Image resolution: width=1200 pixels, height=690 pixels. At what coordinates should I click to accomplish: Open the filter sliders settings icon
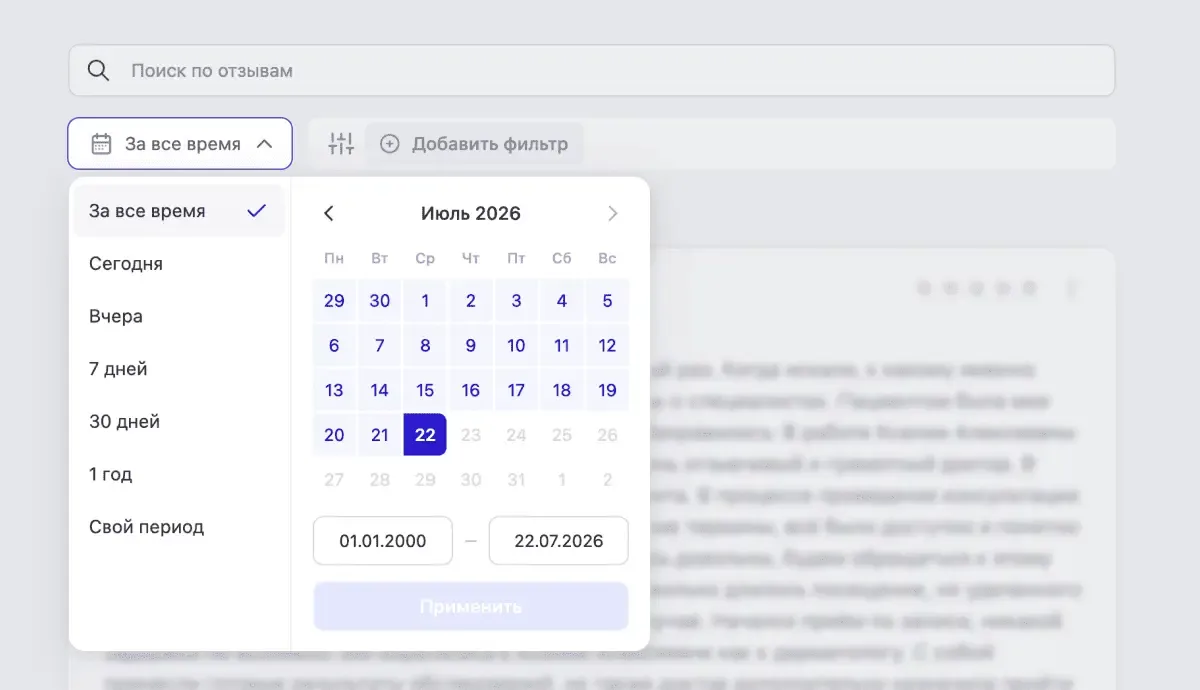341,144
